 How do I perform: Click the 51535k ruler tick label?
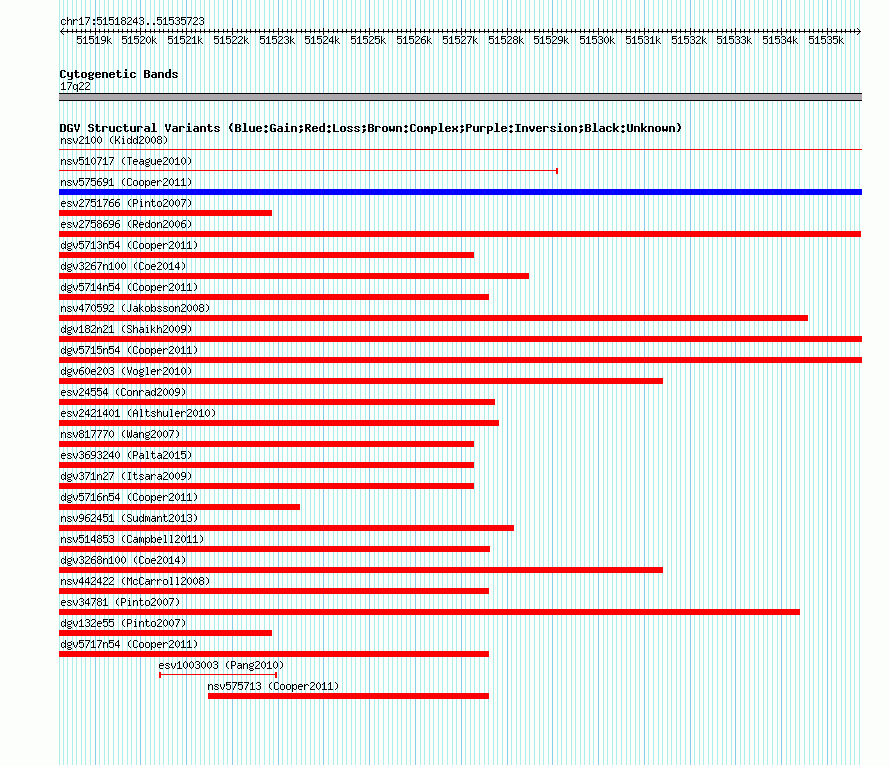click(x=826, y=40)
